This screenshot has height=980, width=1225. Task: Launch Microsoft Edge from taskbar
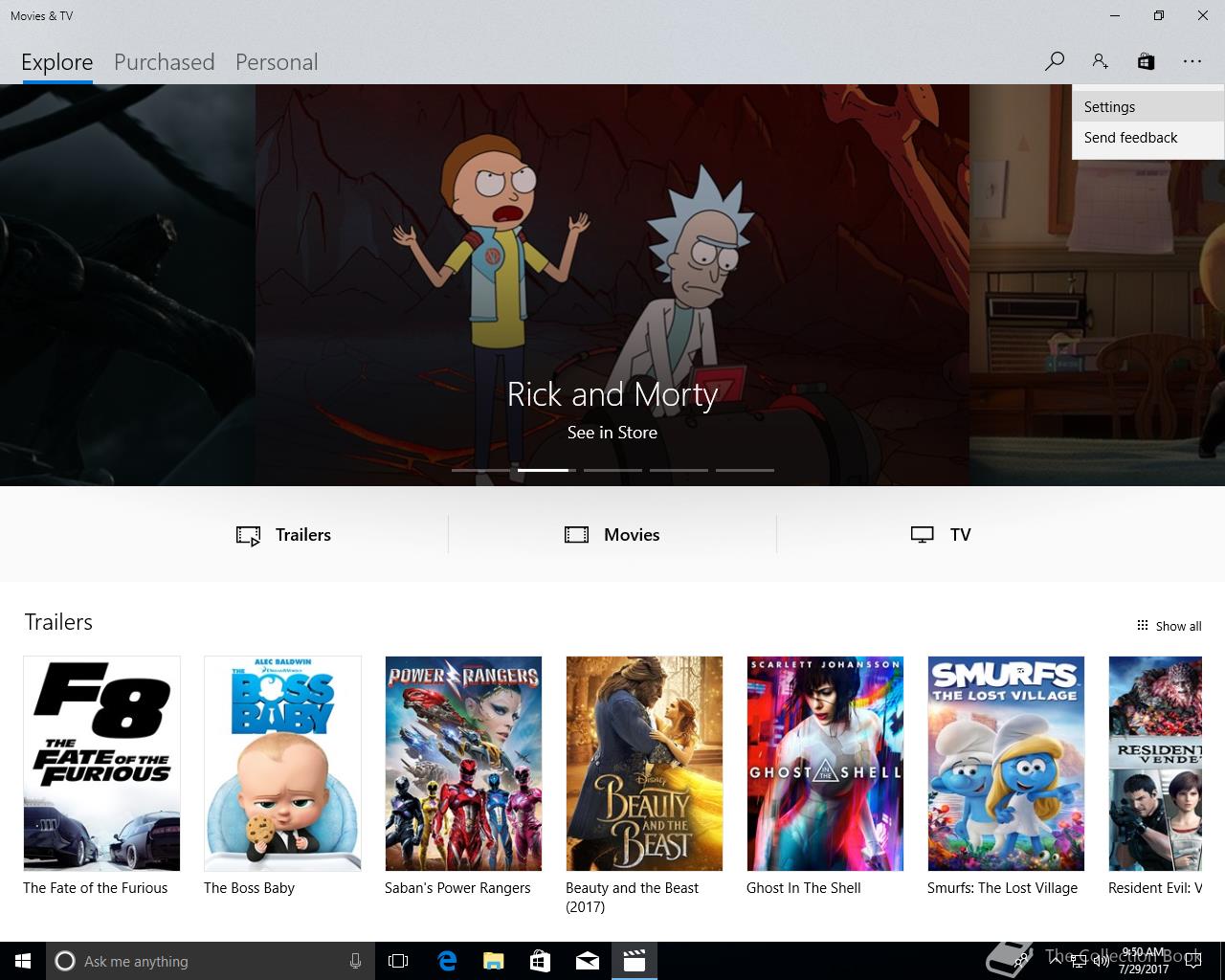[x=446, y=961]
